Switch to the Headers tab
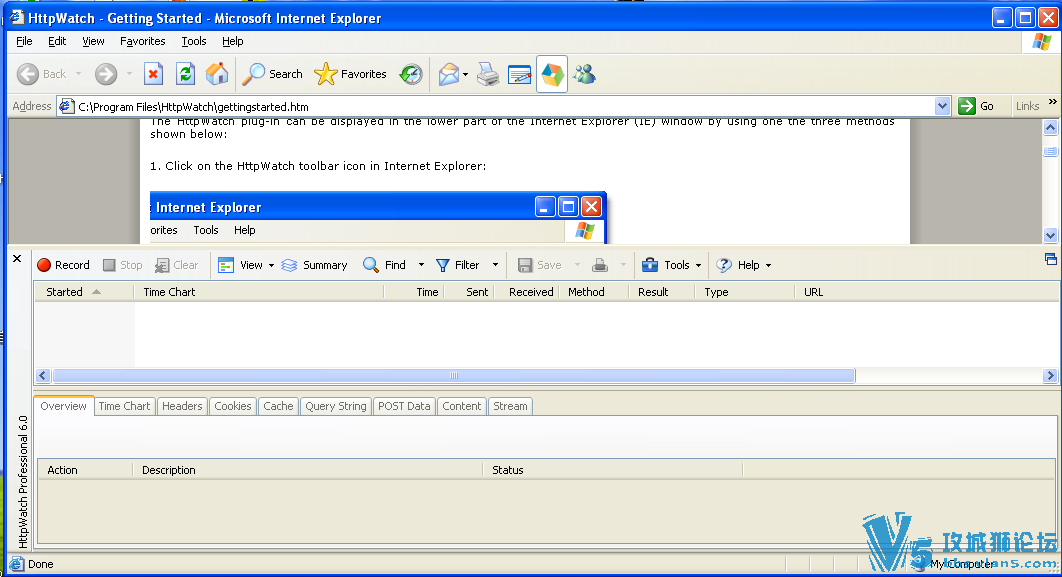 [x=182, y=406]
